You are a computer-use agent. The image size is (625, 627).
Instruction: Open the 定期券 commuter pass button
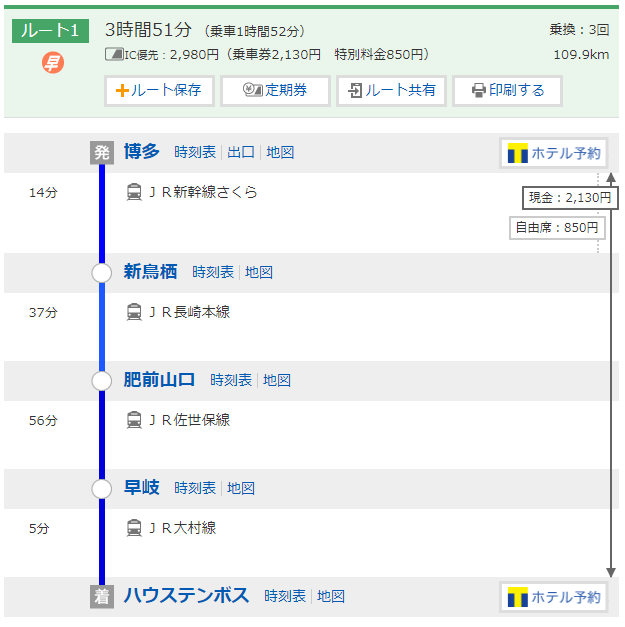point(275,91)
